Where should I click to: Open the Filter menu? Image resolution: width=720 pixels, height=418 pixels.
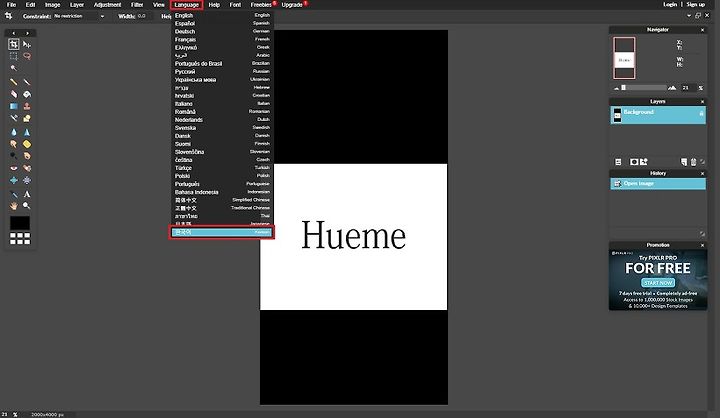[137, 5]
